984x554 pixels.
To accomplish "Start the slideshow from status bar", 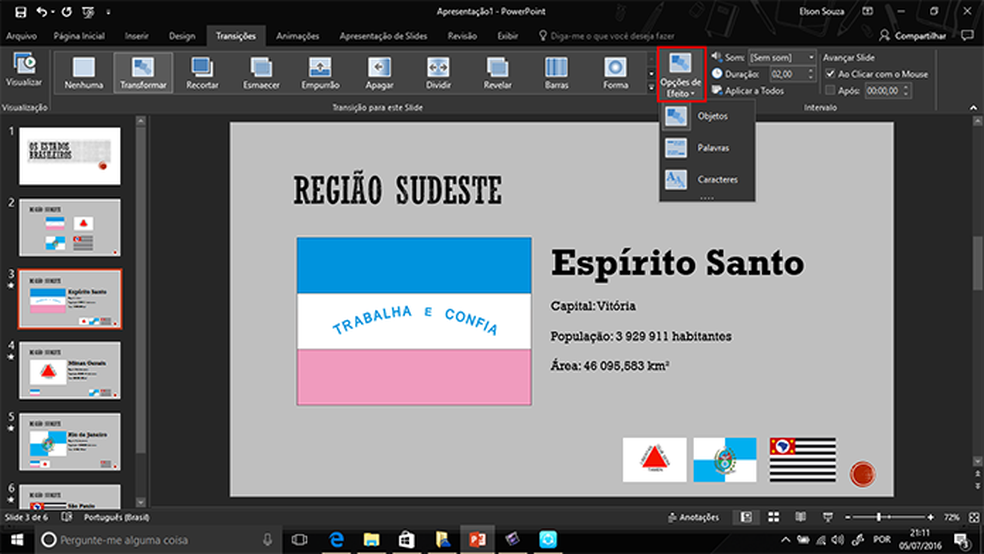I will (x=828, y=517).
